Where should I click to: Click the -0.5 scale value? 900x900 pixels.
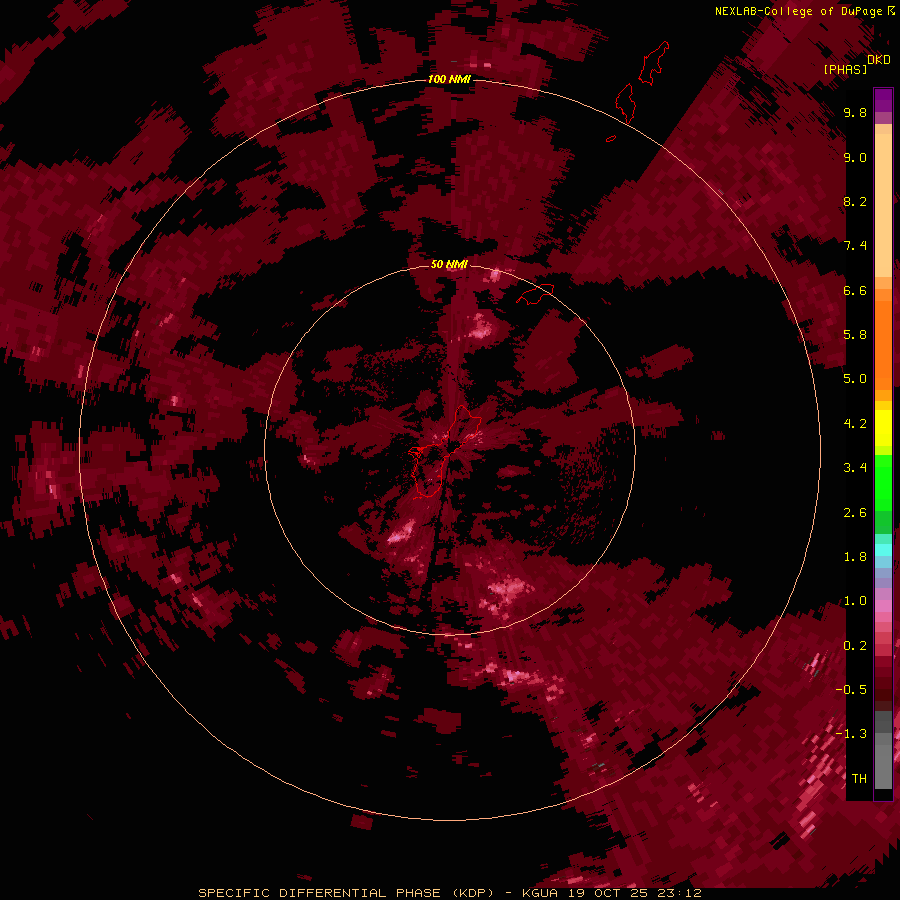pyautogui.click(x=851, y=690)
